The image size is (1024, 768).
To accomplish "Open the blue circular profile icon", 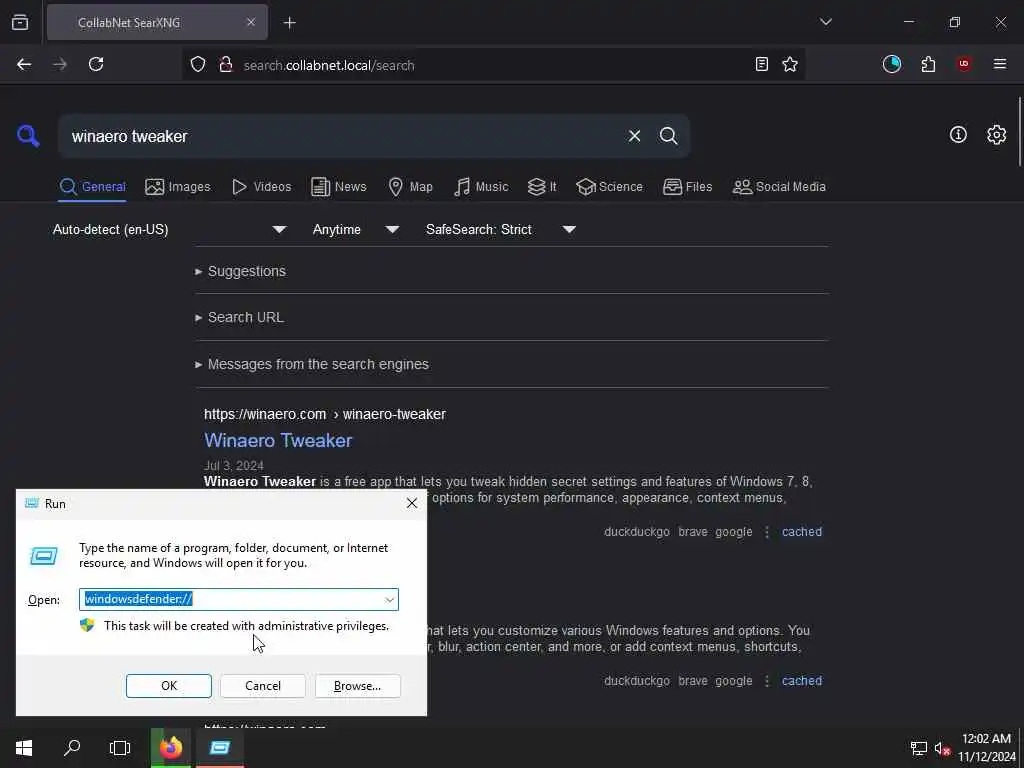I will coord(891,64).
